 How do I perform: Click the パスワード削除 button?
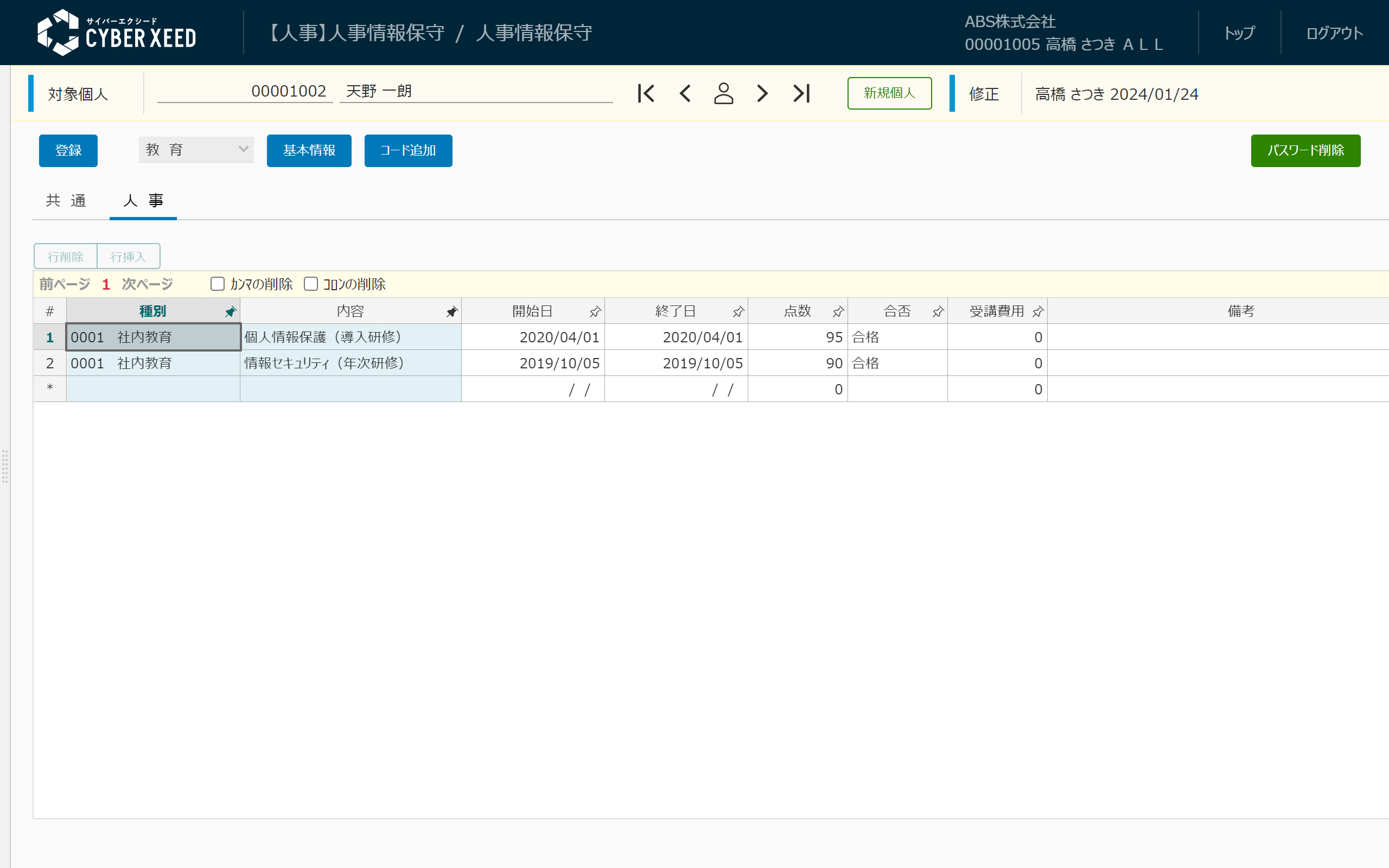[x=1305, y=150]
